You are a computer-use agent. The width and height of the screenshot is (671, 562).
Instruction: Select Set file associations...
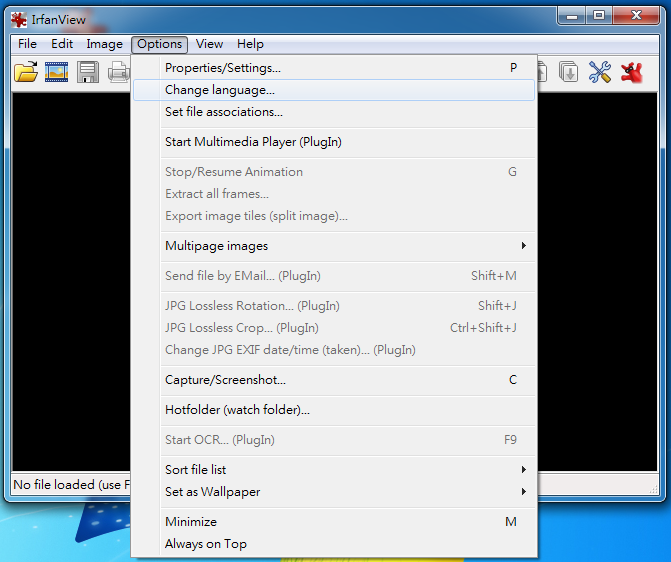coord(334,112)
